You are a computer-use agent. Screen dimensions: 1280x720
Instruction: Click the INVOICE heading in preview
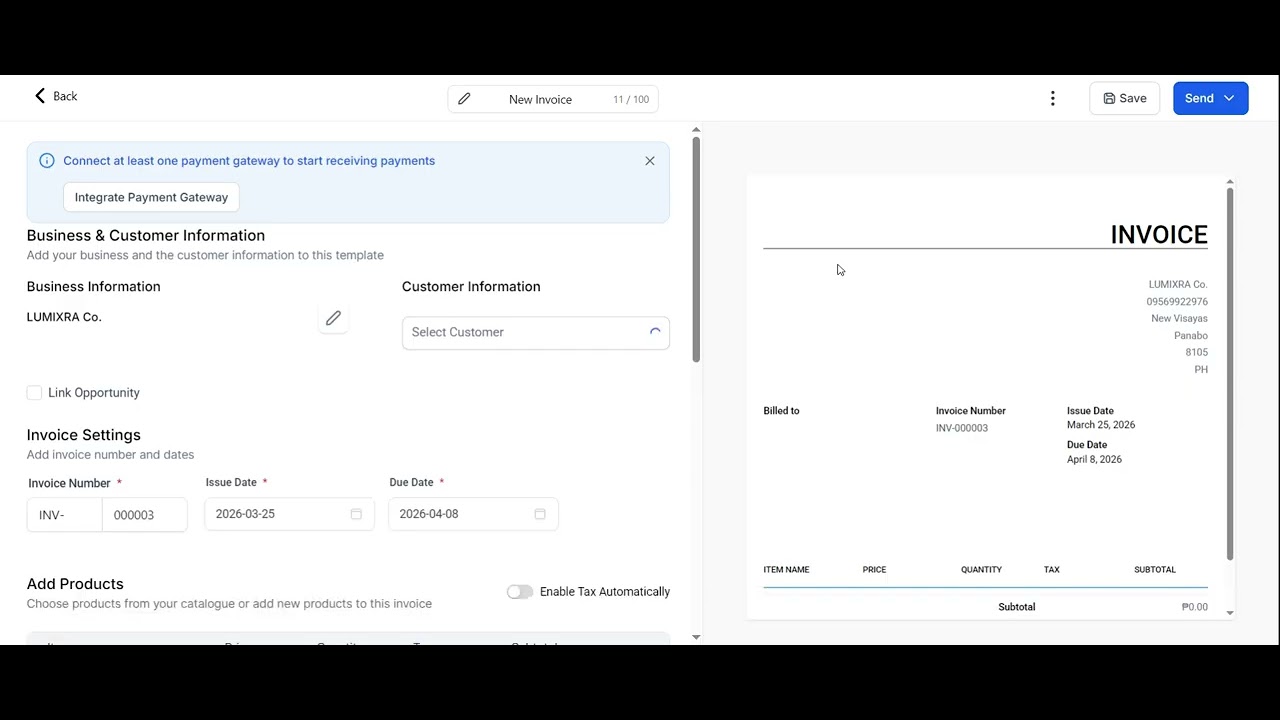tap(1159, 235)
